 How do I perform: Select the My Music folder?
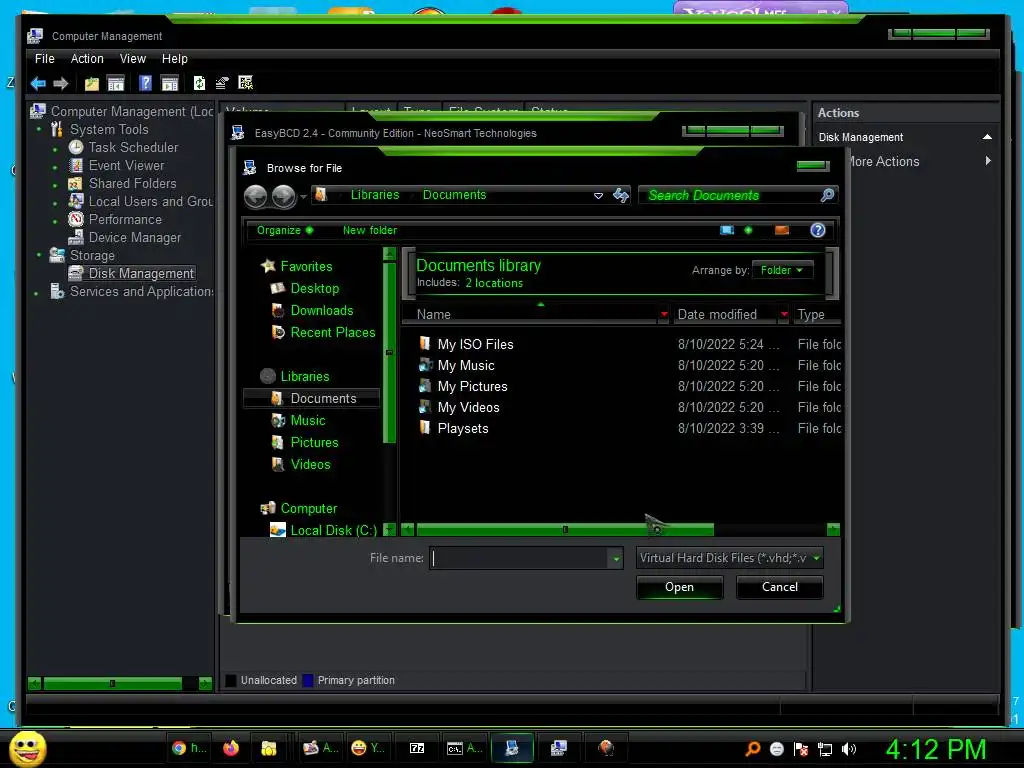(x=466, y=365)
